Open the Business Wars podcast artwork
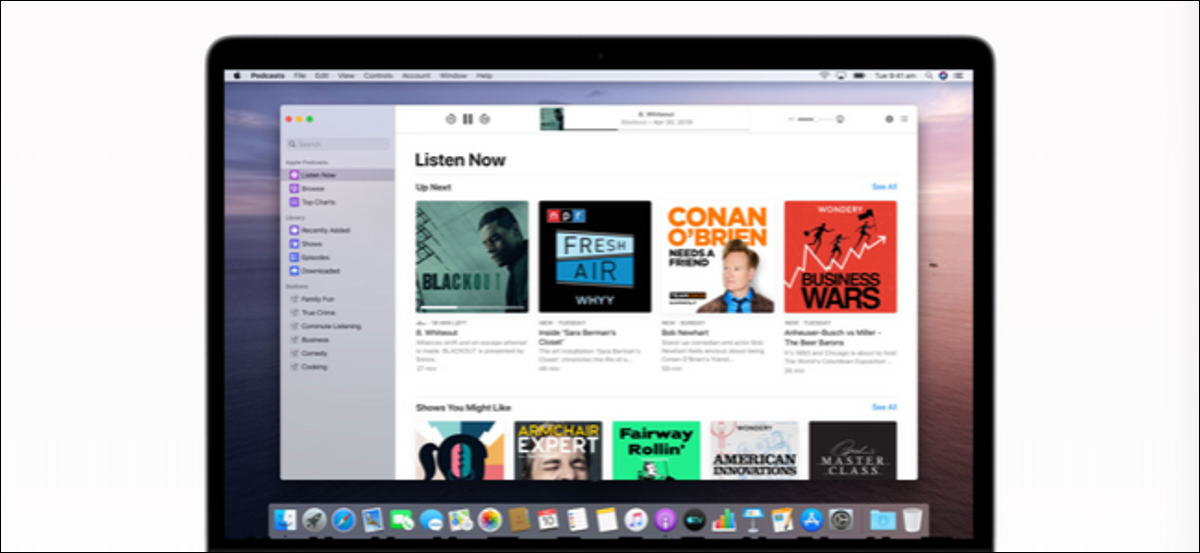 tap(840, 257)
